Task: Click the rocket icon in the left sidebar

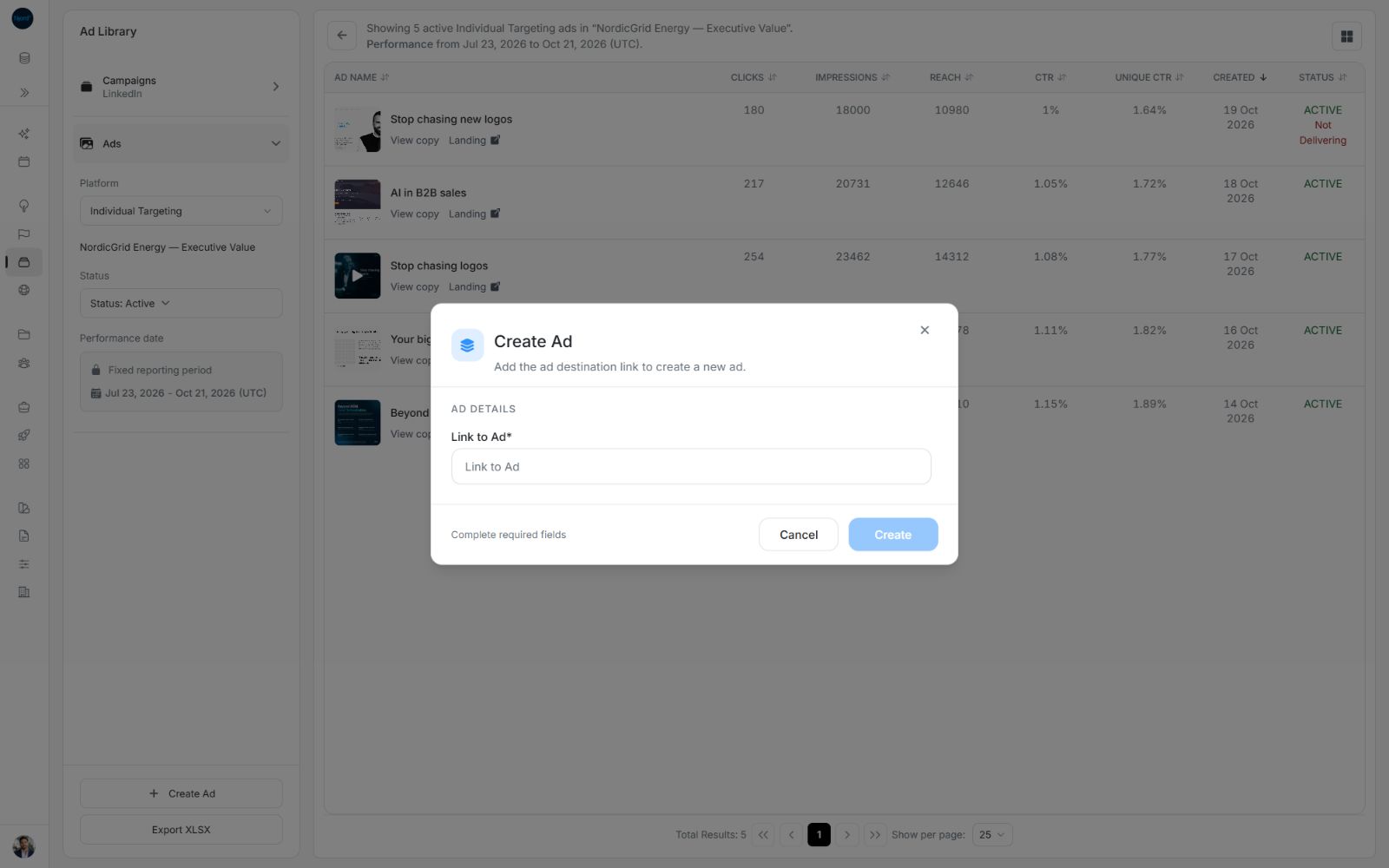Action: click(x=24, y=435)
